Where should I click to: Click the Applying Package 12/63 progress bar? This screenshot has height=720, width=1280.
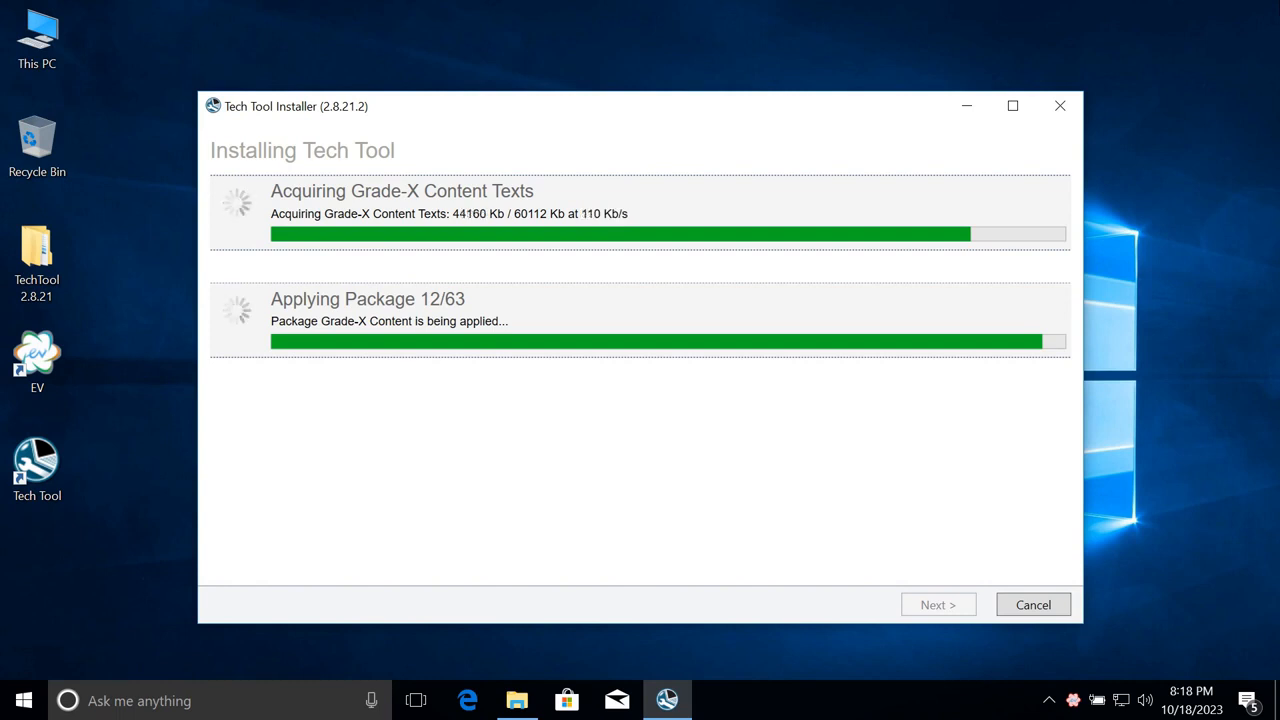[667, 342]
